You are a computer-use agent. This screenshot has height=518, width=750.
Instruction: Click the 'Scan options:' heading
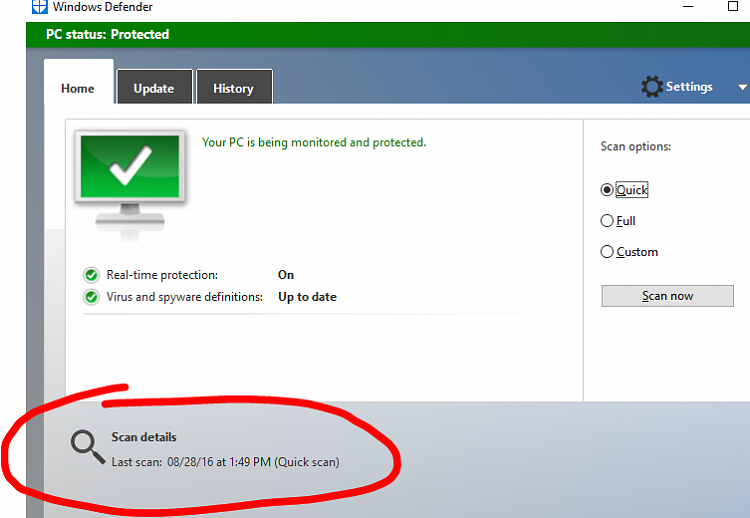(x=636, y=146)
